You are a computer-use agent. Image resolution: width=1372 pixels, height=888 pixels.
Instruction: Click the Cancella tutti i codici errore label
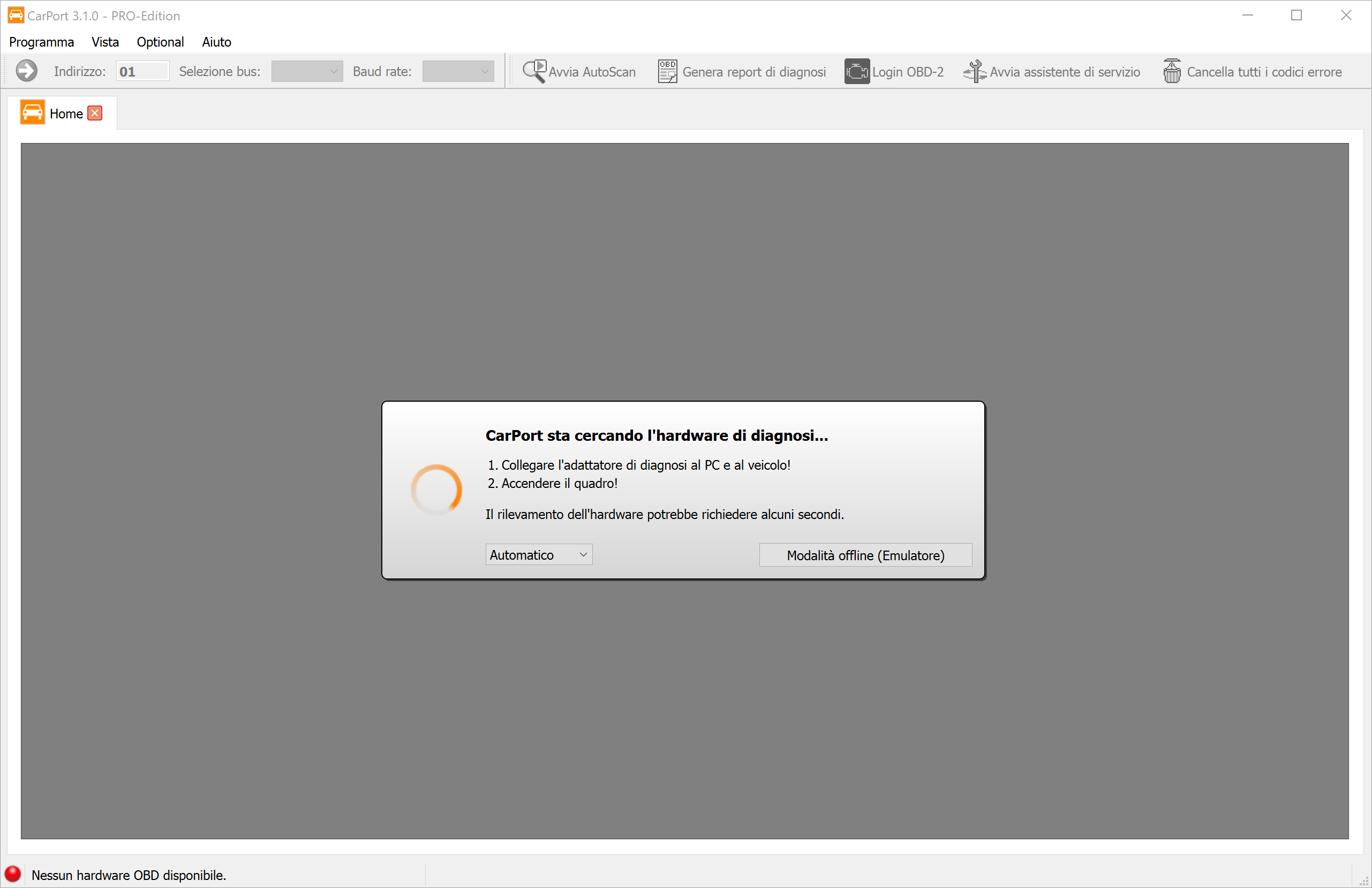click(x=1264, y=72)
